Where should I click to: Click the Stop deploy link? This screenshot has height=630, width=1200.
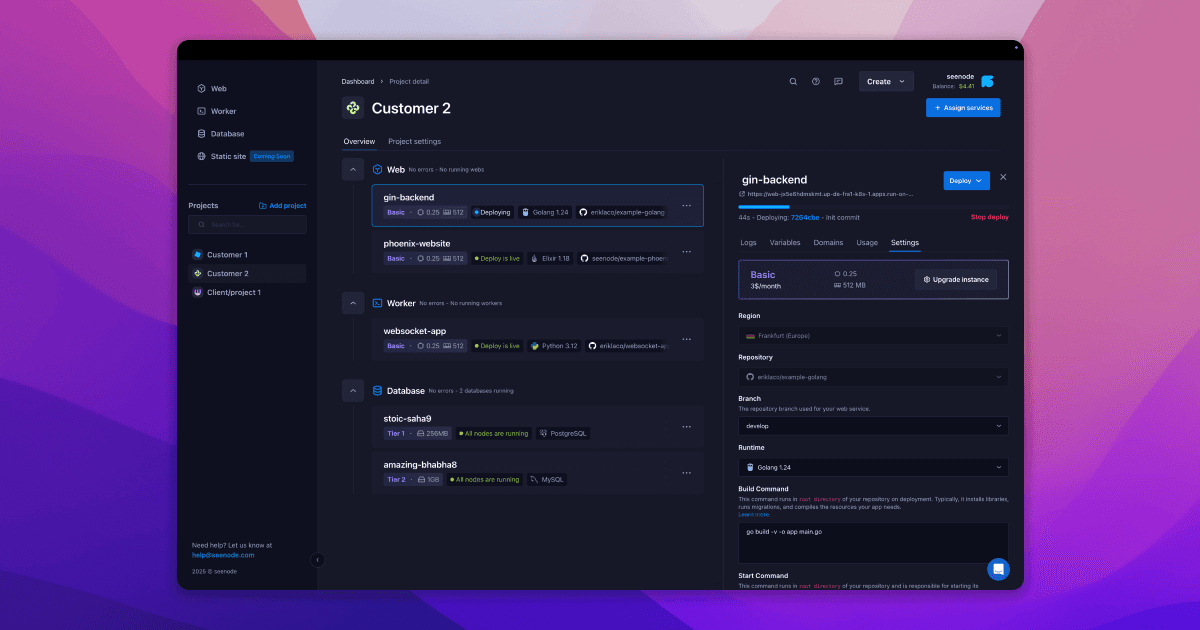(x=989, y=217)
